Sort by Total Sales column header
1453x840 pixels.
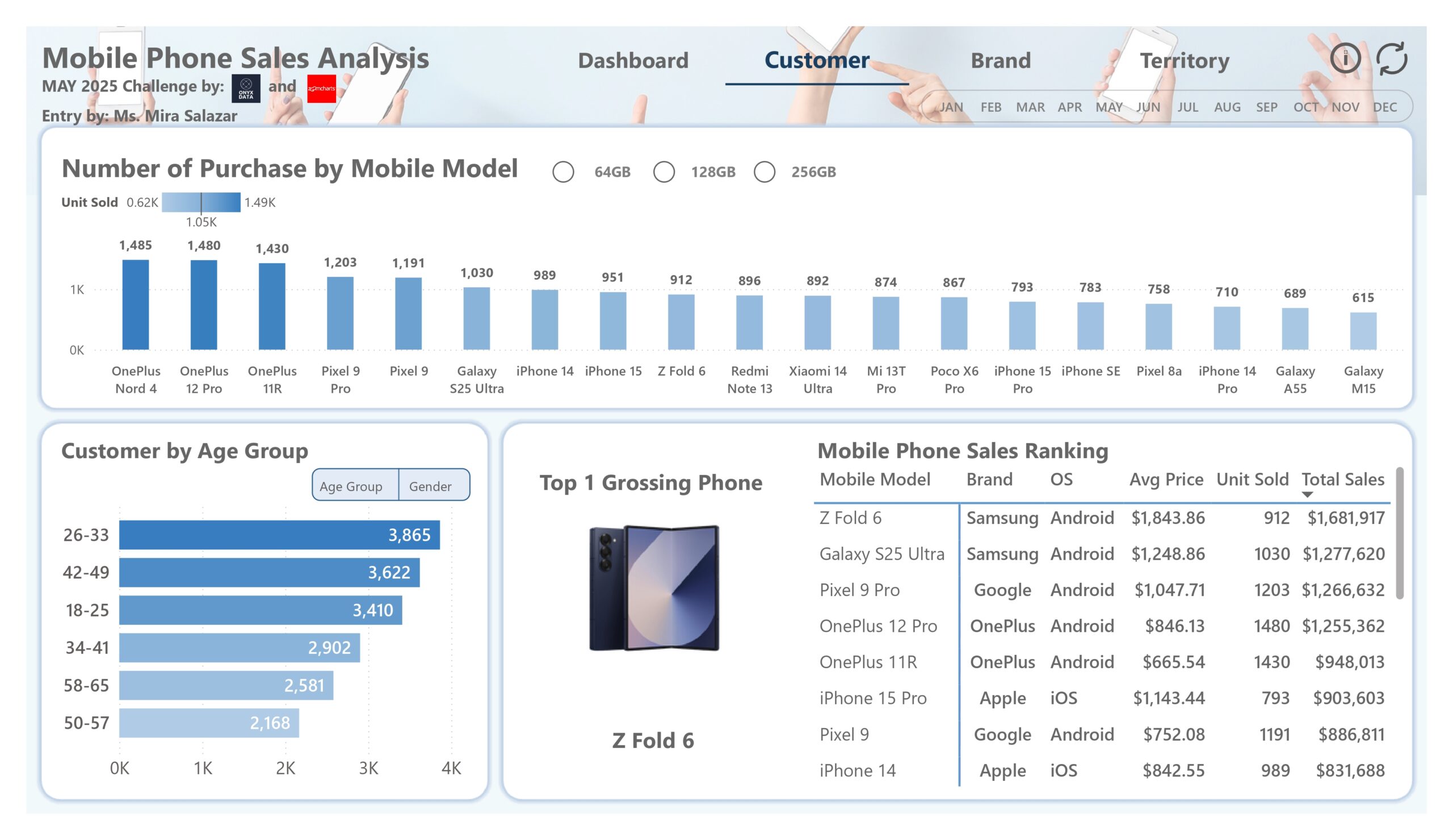[1342, 480]
